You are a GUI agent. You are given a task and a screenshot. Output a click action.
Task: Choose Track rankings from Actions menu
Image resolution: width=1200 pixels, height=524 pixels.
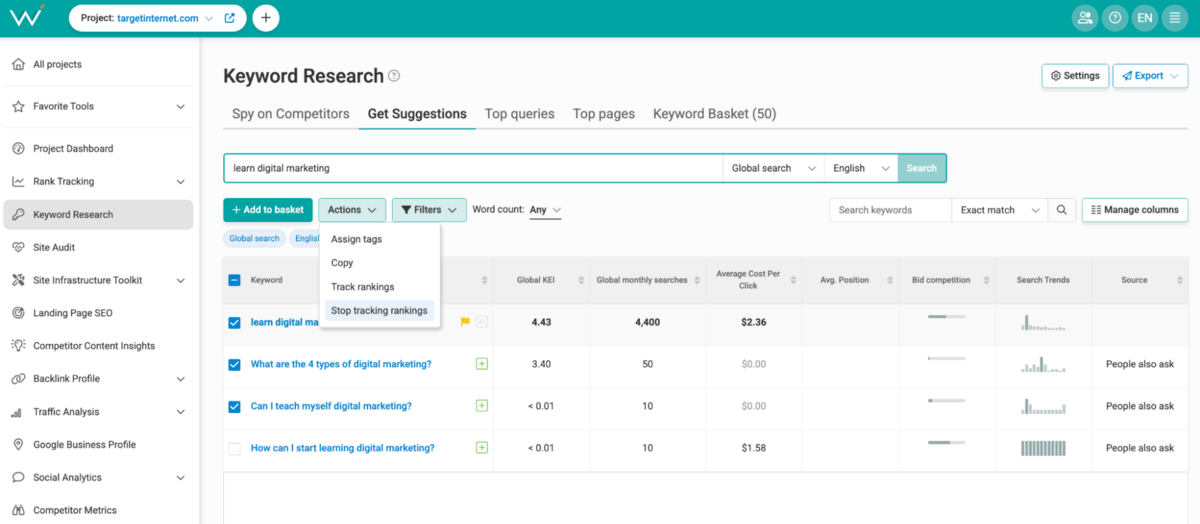pos(379,287)
